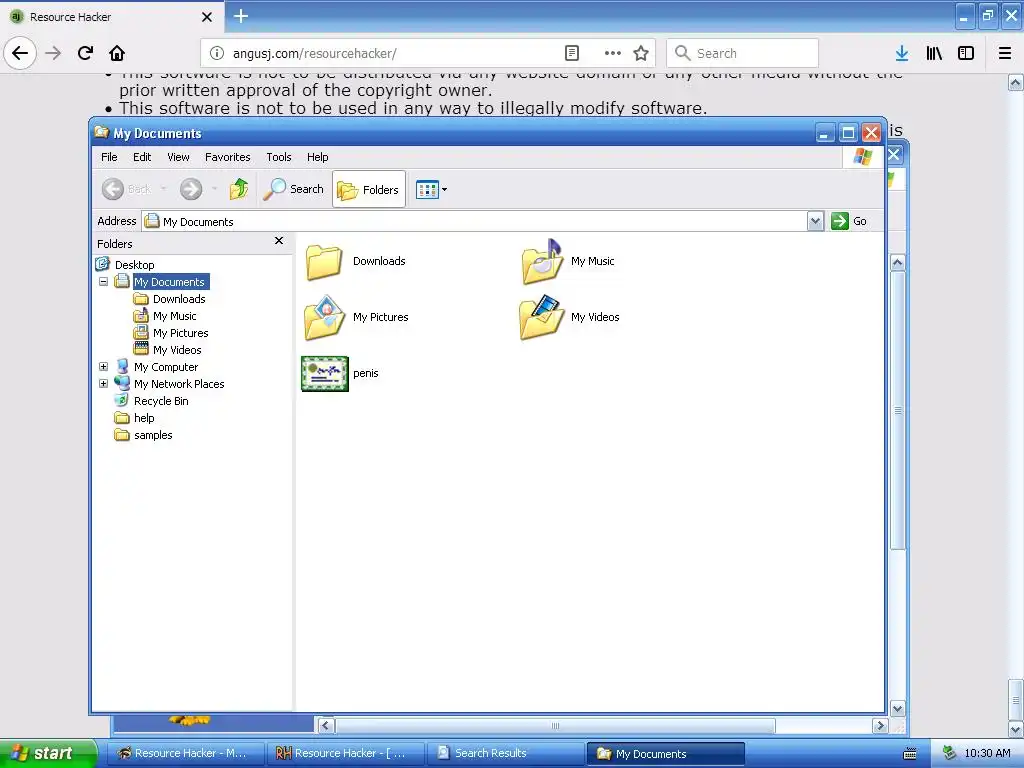Select Downloads in the folder tree
This screenshot has width=1024, height=768.
(x=179, y=298)
